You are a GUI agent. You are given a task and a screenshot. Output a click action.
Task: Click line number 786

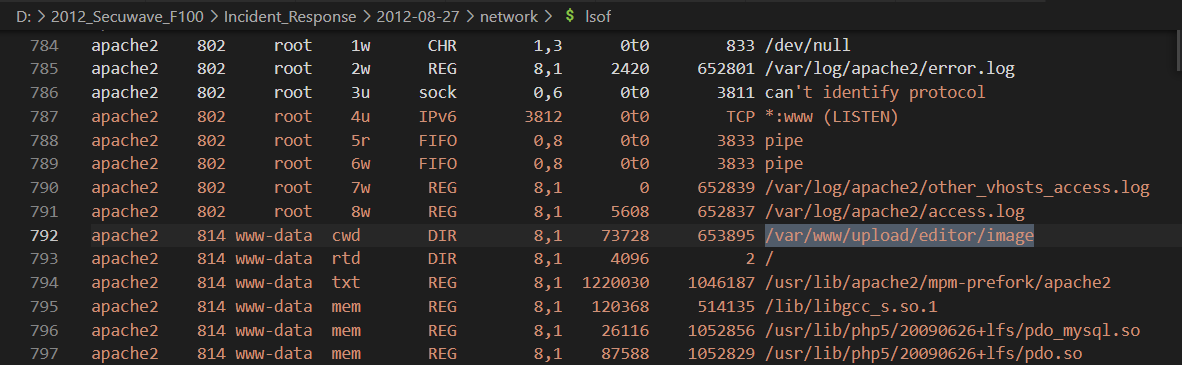44,94
